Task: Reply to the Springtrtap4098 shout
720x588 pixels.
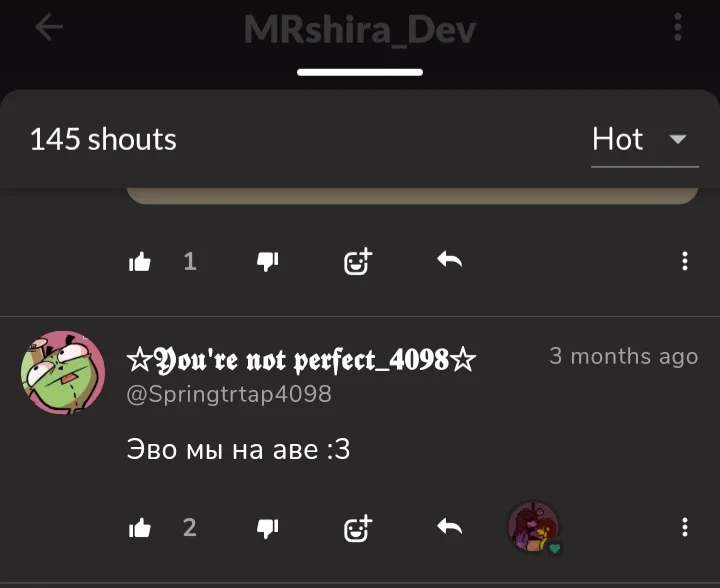Action: pyautogui.click(x=450, y=526)
